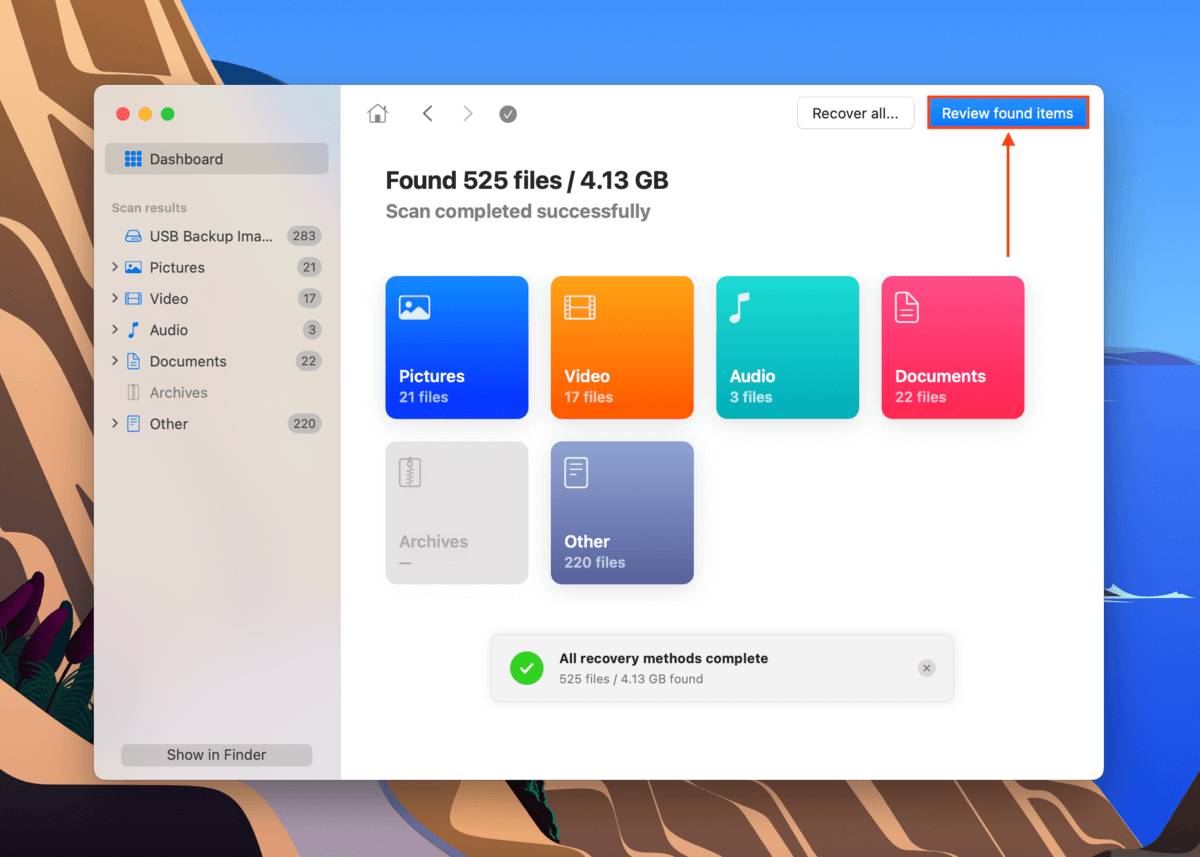Click the Documents page icon in sidebar
This screenshot has height=857, width=1200.
click(133, 361)
